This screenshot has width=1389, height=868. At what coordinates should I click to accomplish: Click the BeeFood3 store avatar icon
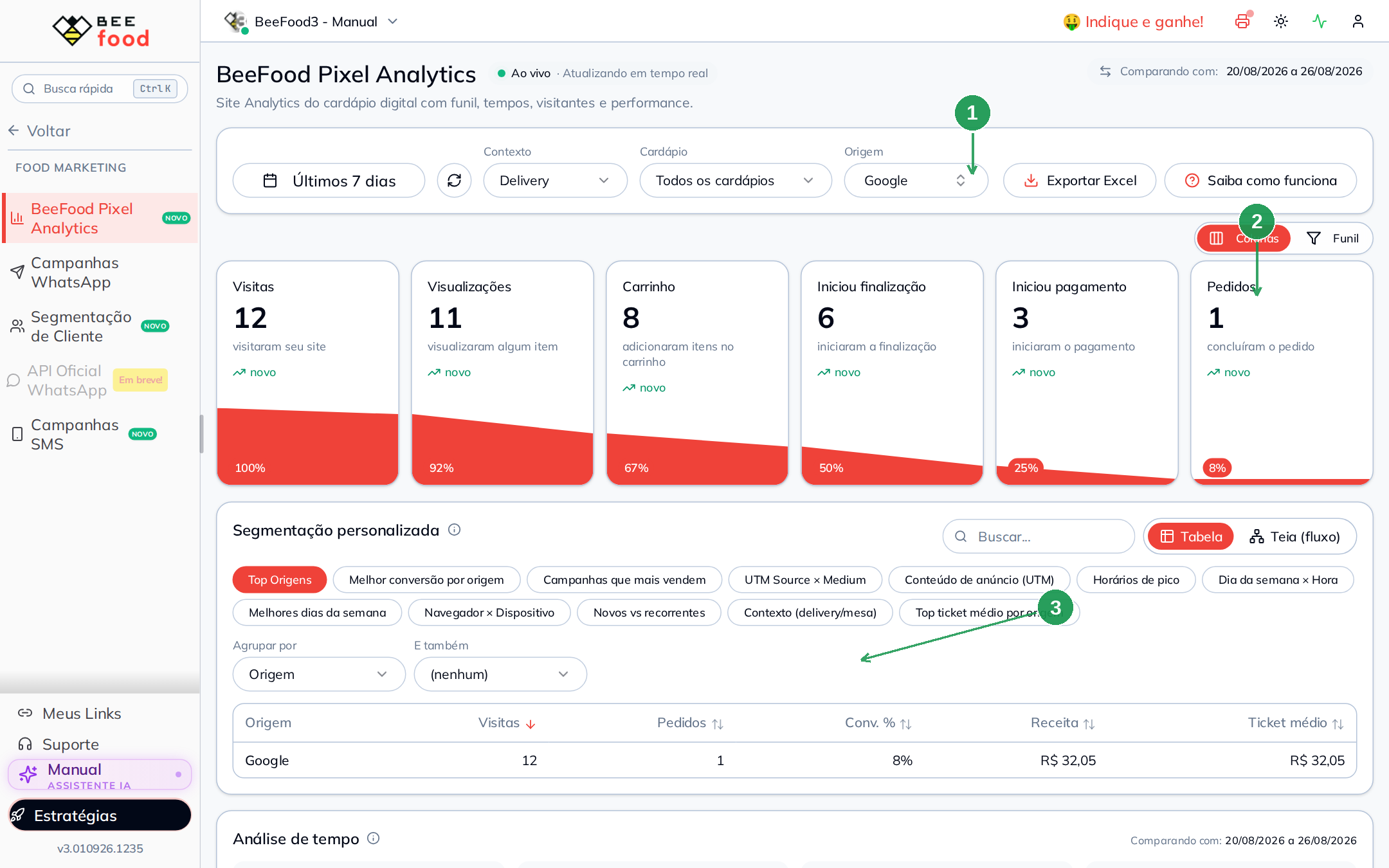point(235,21)
